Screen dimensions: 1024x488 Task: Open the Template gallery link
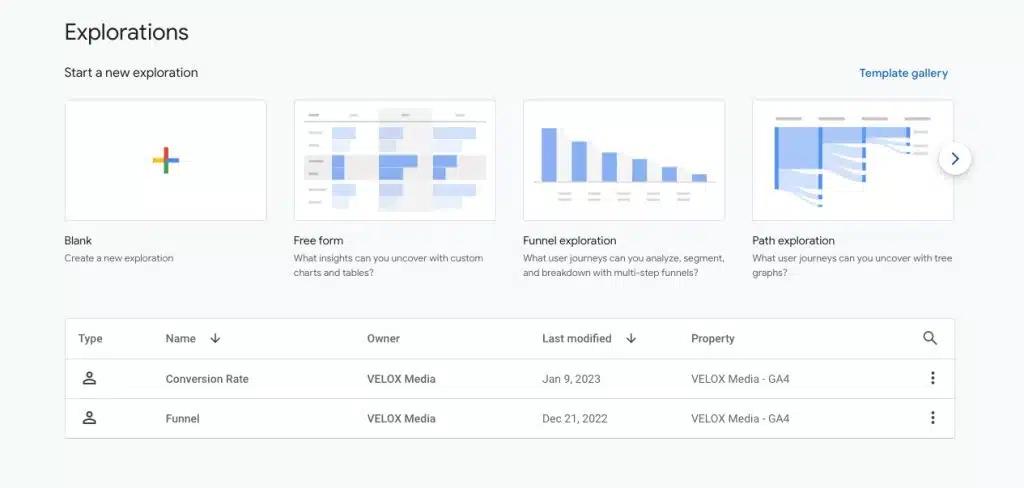click(903, 73)
